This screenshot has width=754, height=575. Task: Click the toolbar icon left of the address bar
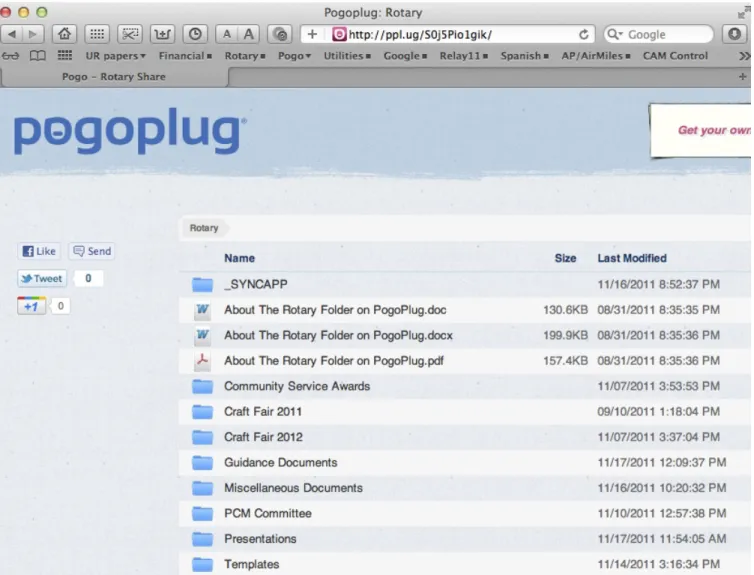pos(280,34)
